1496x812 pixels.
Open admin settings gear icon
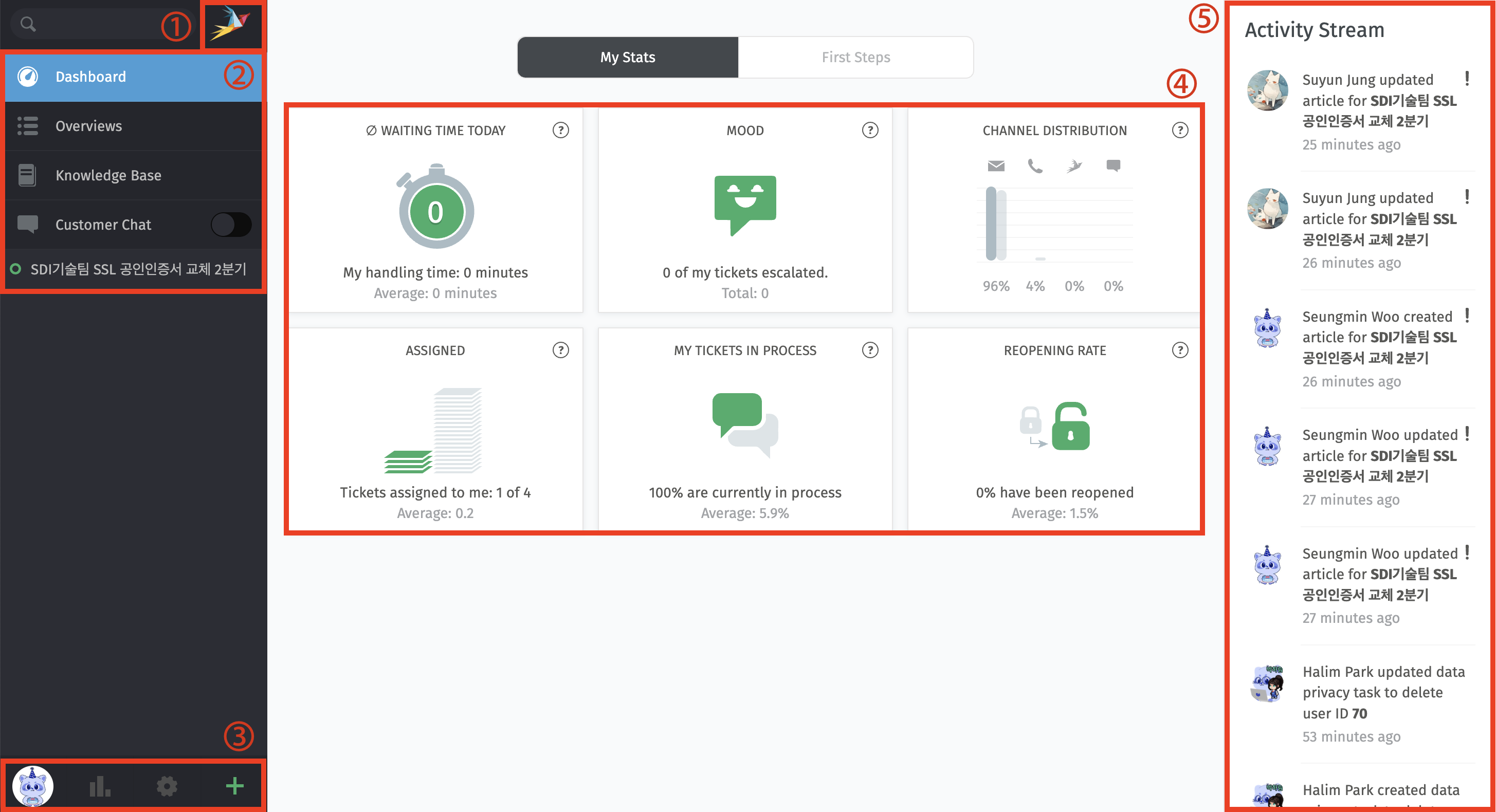[167, 786]
